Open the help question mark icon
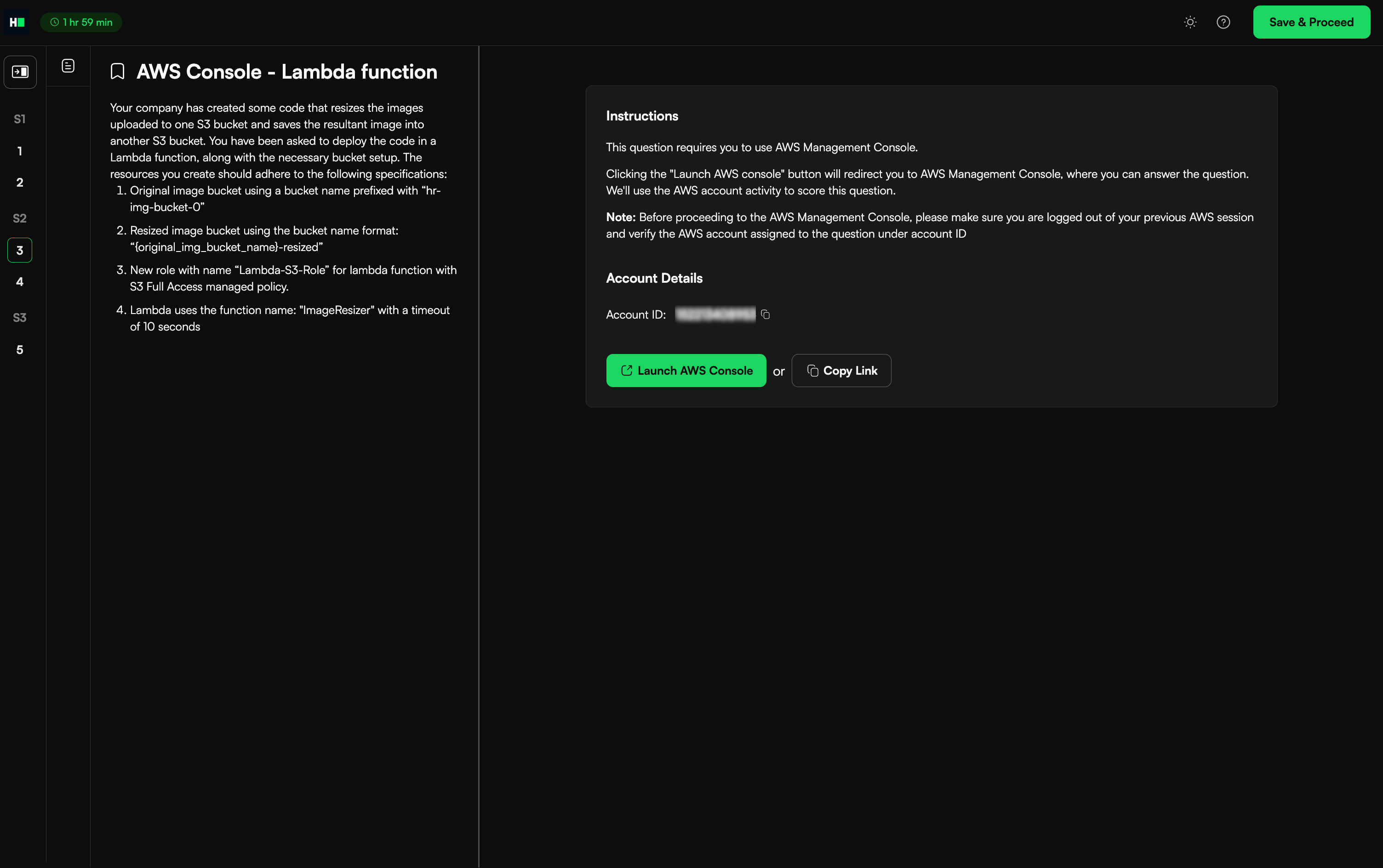The height and width of the screenshot is (868, 1383). (x=1223, y=23)
